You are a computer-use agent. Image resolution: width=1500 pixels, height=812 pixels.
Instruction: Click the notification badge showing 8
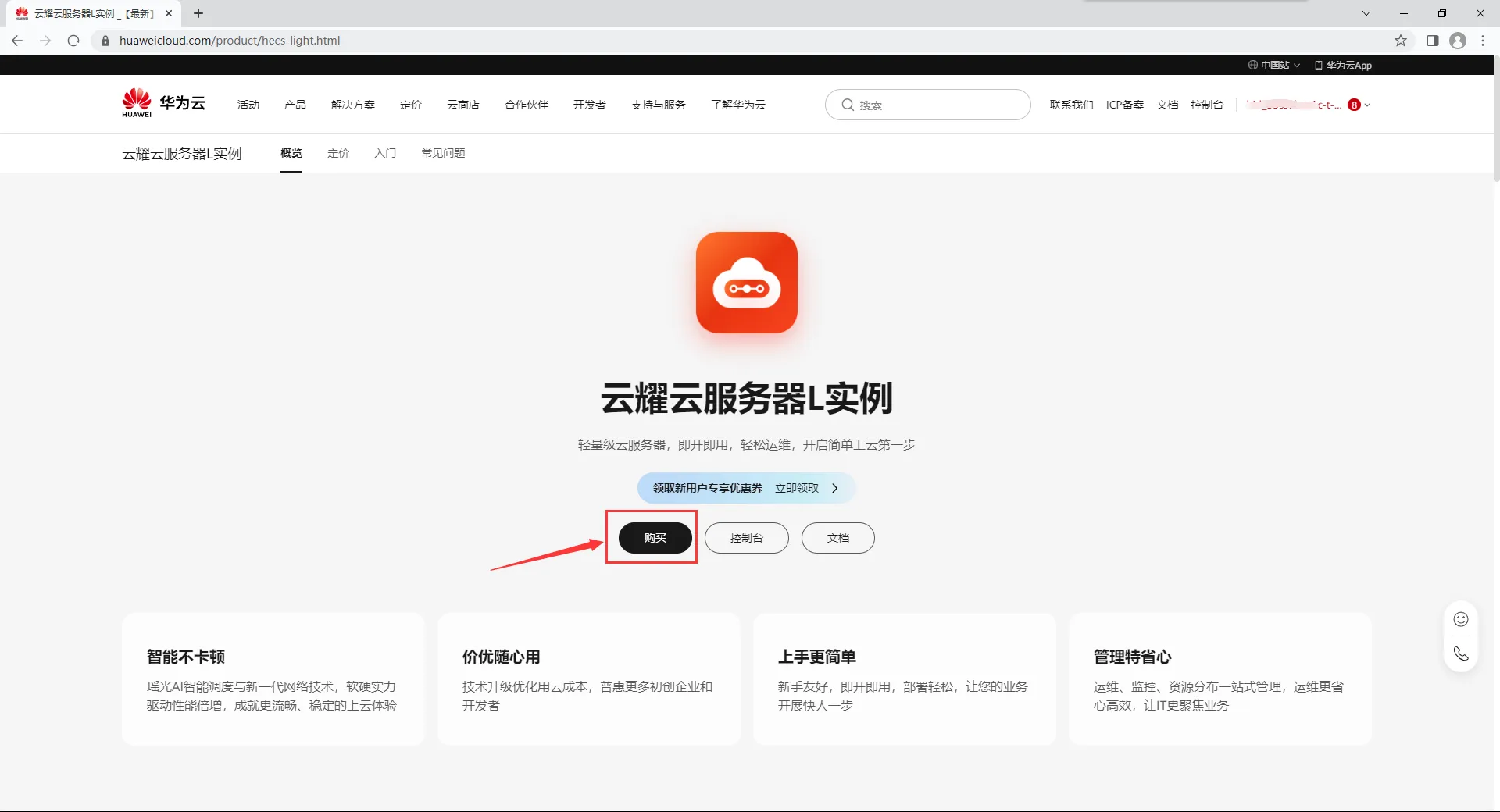coord(1355,105)
